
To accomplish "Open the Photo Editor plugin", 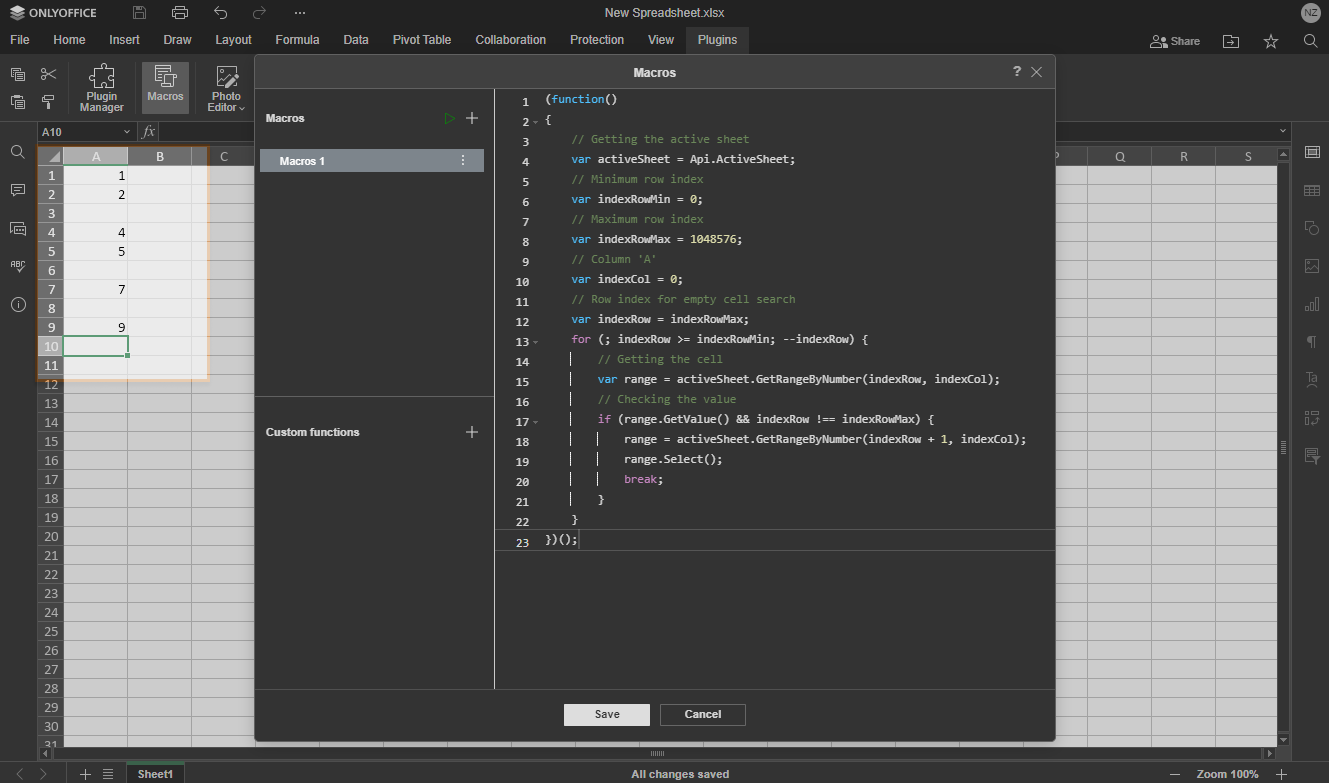I will (226, 88).
